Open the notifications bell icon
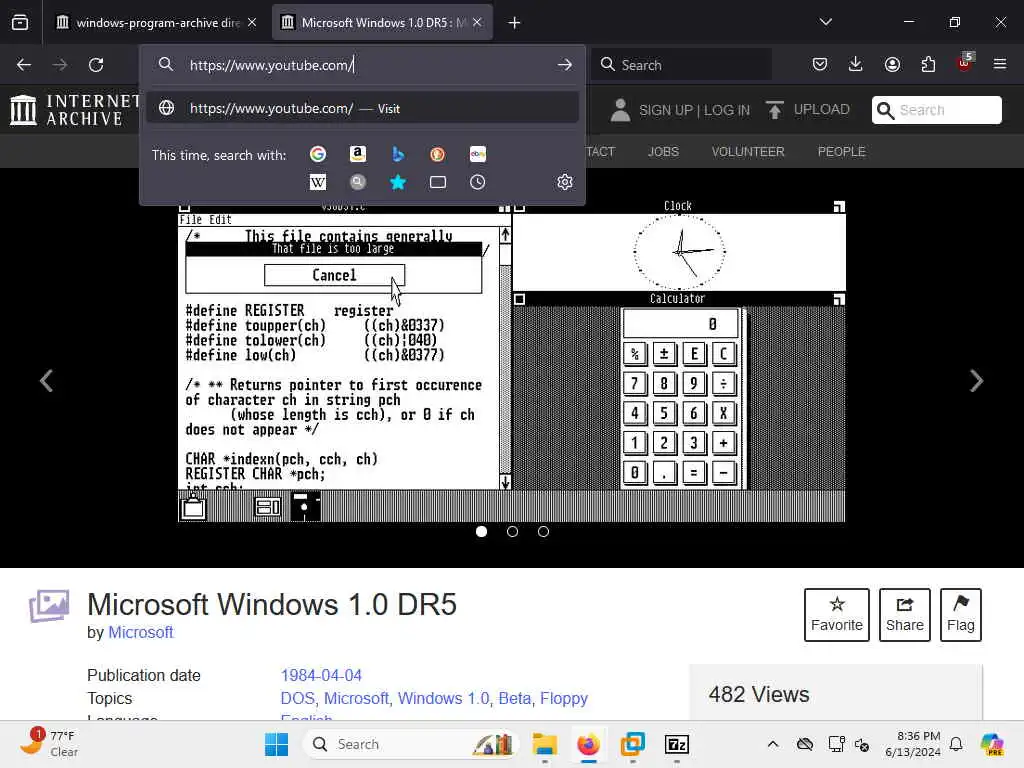Viewport: 1024px width, 768px height. coord(955,744)
